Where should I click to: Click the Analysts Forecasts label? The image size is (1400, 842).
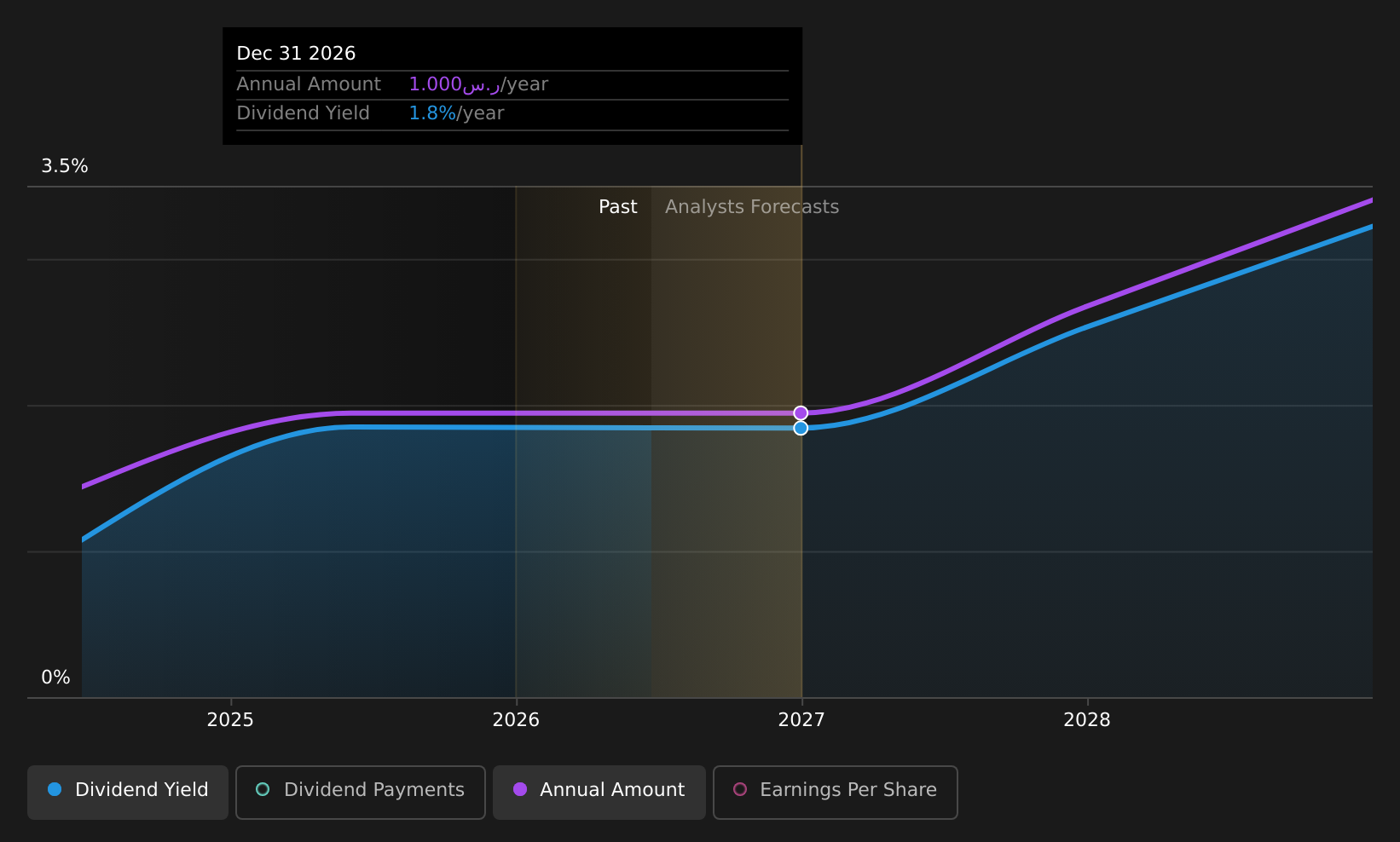tap(752, 207)
